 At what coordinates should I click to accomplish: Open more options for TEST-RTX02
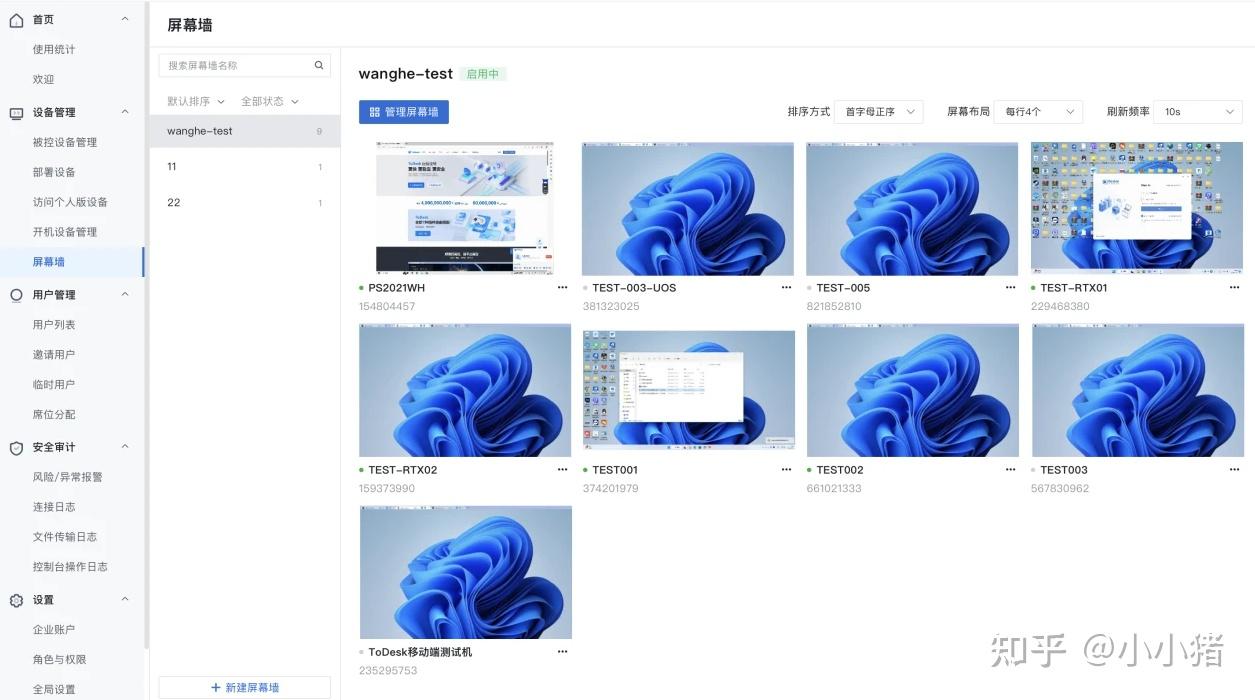coord(563,470)
